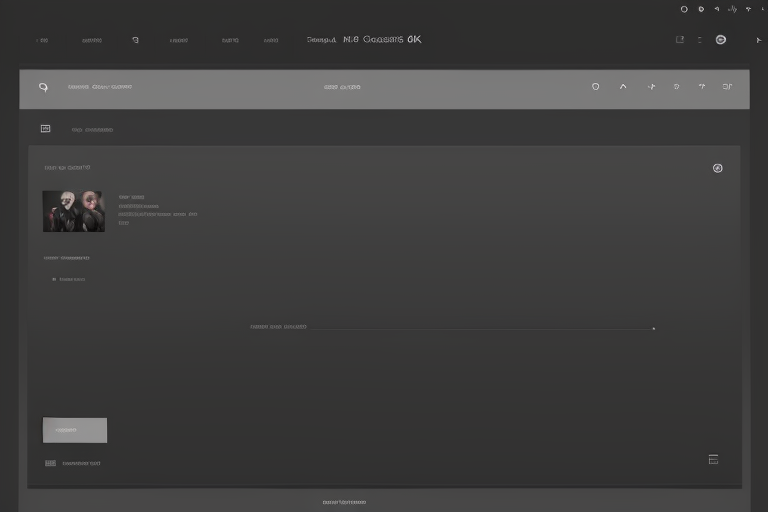Click the square icon in top-right header
The height and width of the screenshot is (512, 768).
point(680,40)
